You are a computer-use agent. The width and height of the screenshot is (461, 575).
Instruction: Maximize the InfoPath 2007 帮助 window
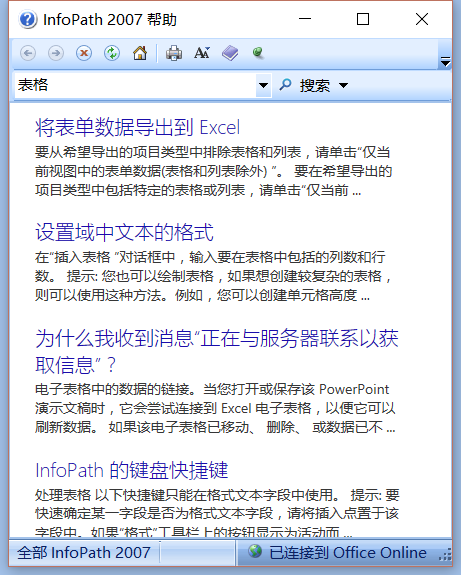point(363,19)
